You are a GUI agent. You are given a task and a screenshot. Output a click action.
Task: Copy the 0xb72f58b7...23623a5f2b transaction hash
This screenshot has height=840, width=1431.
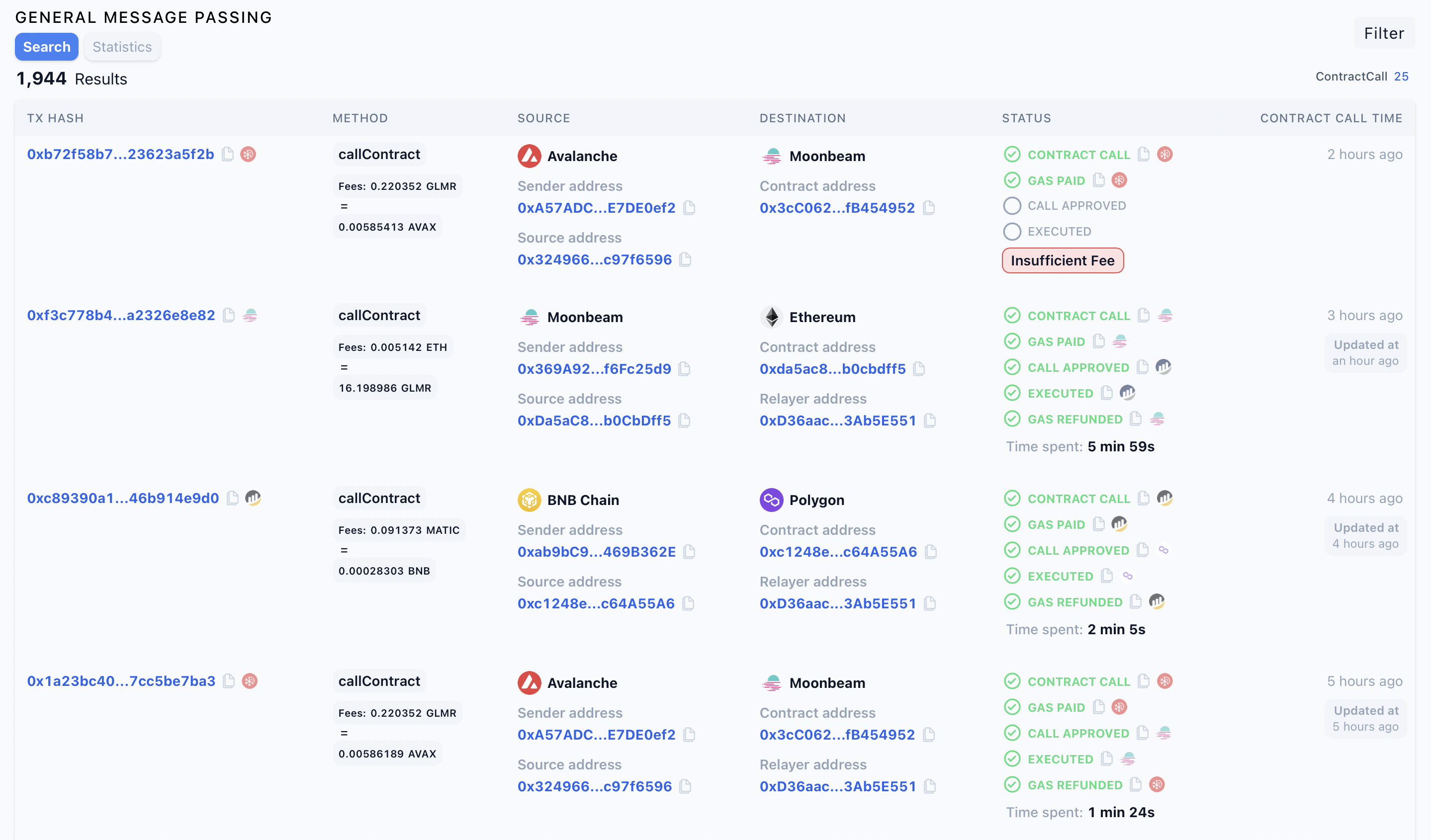[x=228, y=155]
